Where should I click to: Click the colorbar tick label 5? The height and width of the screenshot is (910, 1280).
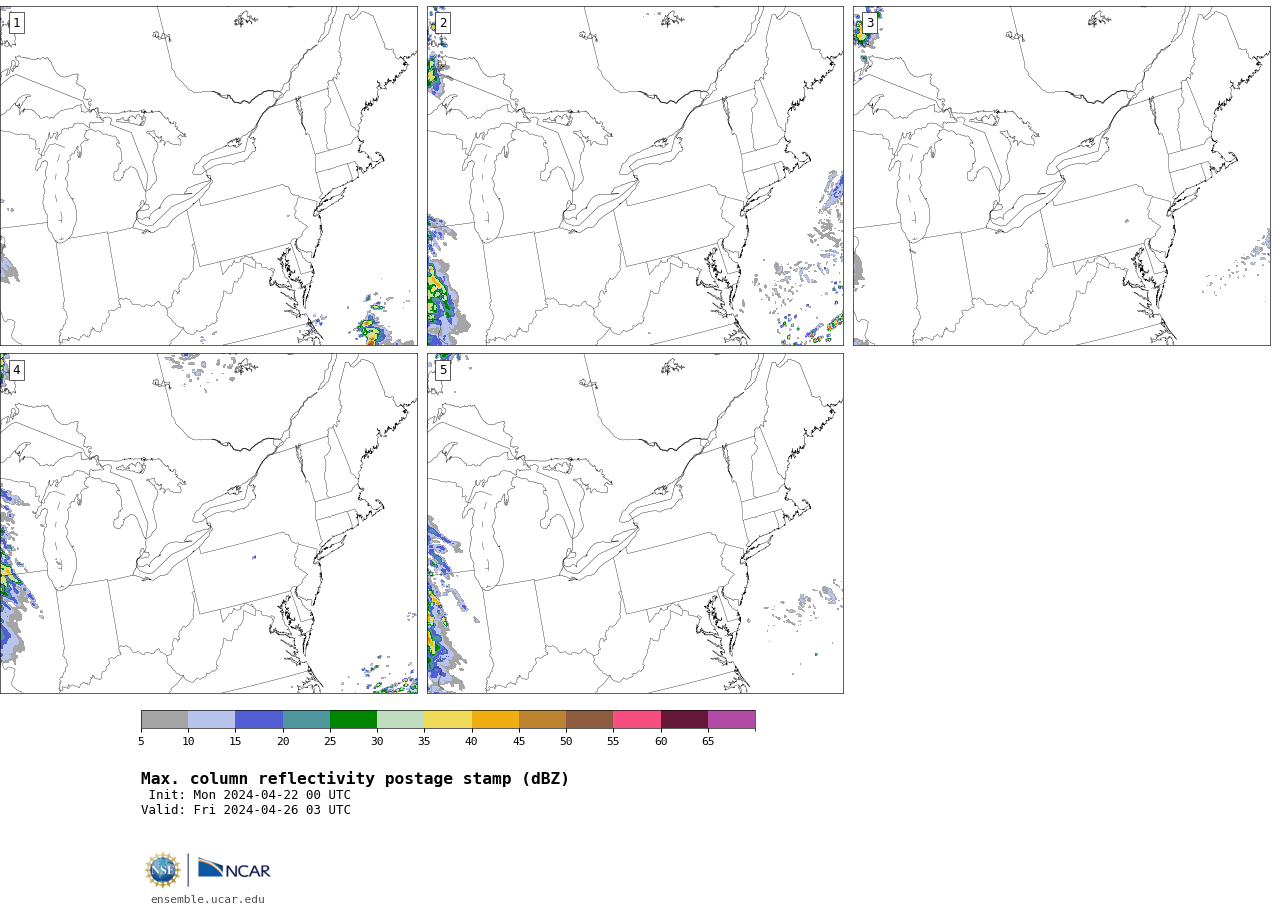(141, 742)
